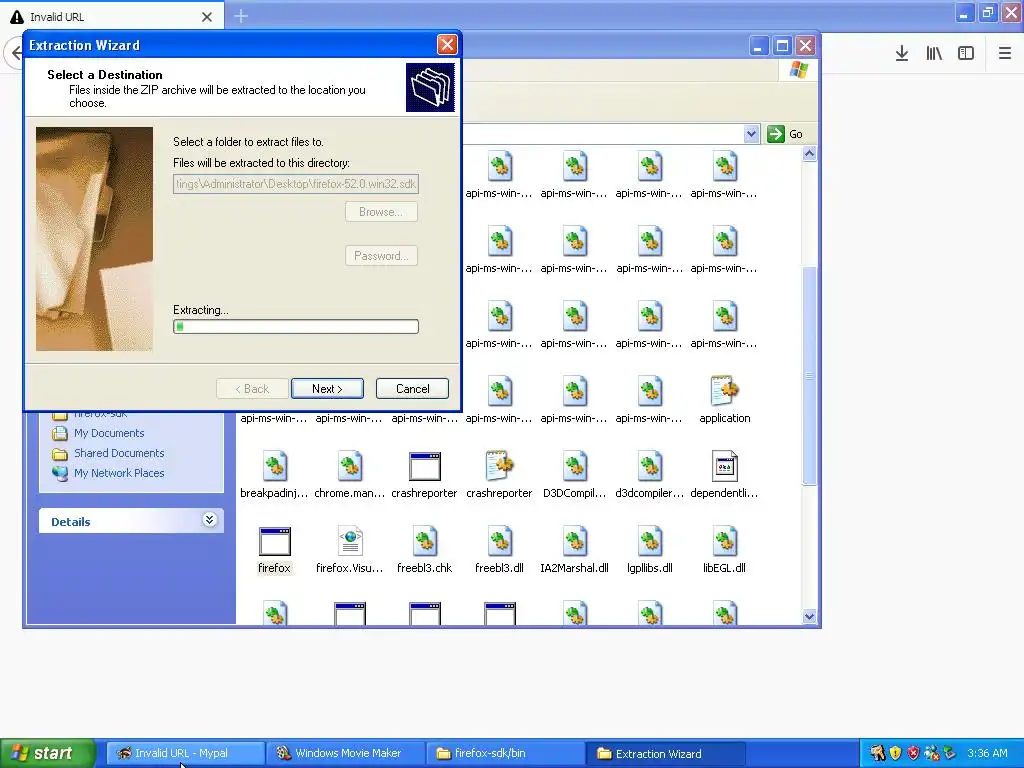Screen dimensions: 1024x768
Task: Select Extraction Wizard taskbar item
Action: click(665, 753)
